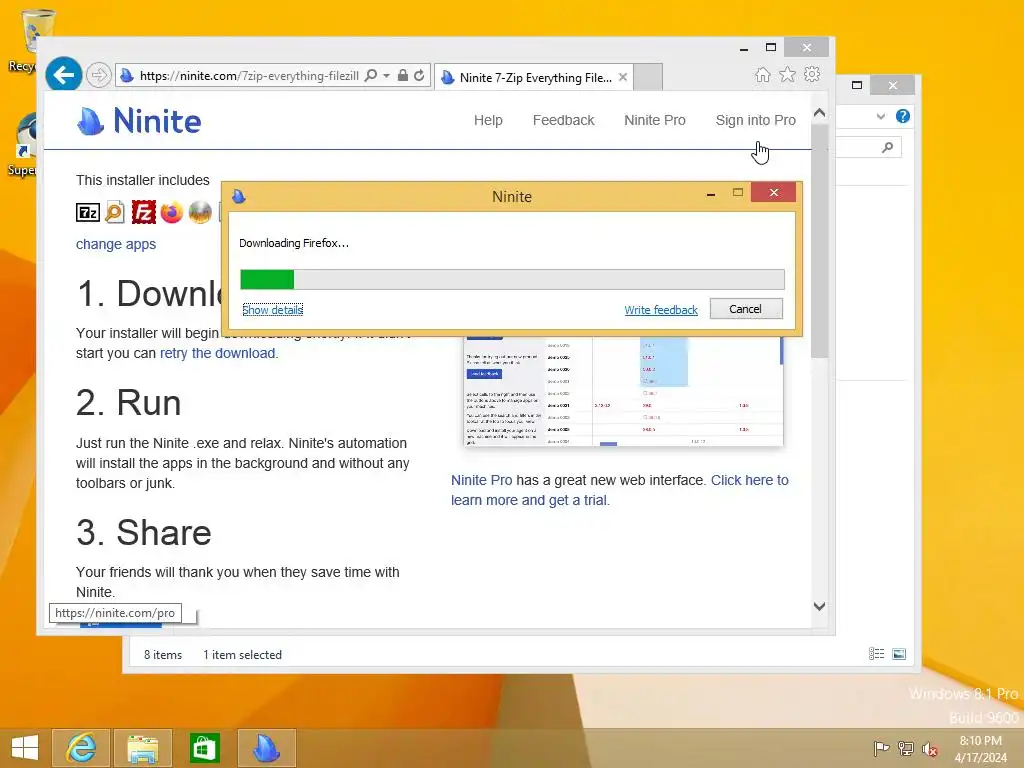
Task: Click 'Click here to learn more' link
Action: (620, 490)
